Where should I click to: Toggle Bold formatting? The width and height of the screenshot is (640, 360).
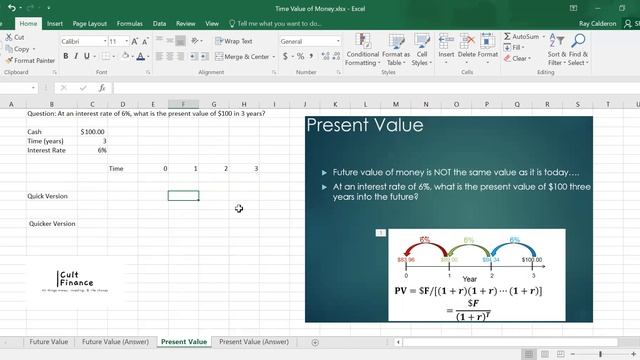point(66,56)
